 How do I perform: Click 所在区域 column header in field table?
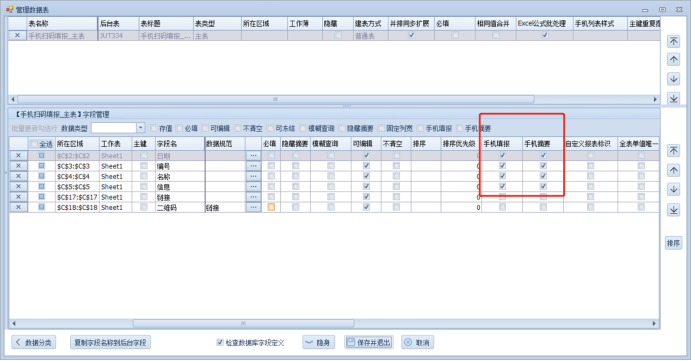coord(77,144)
